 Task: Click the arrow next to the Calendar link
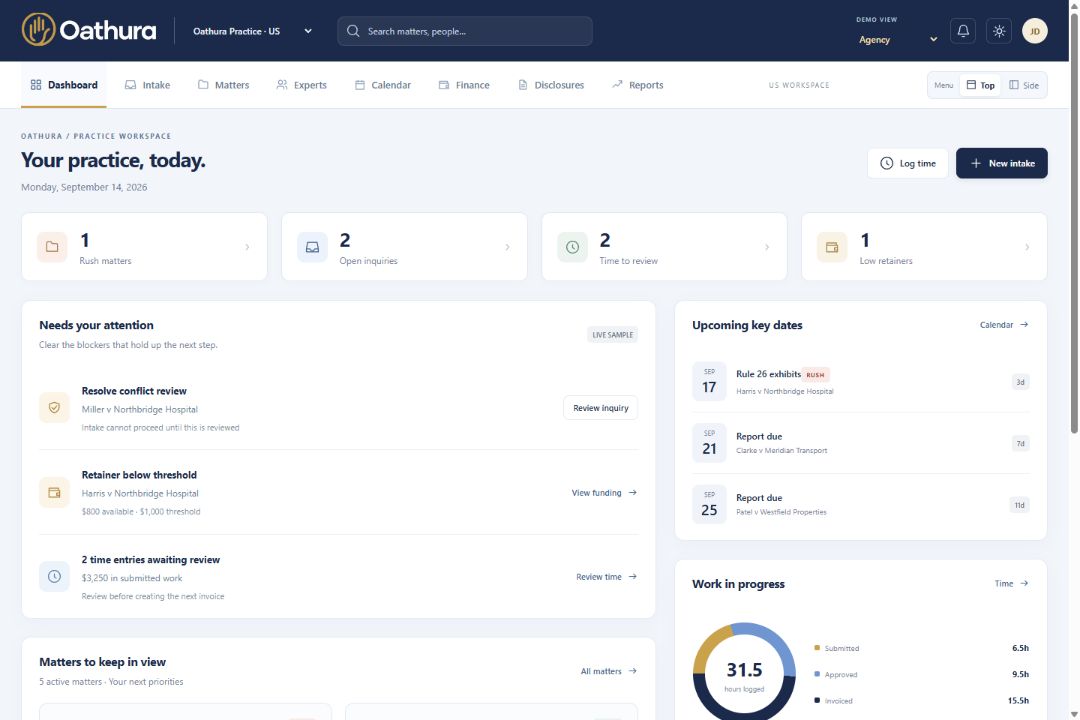pyautogui.click(x=1024, y=325)
